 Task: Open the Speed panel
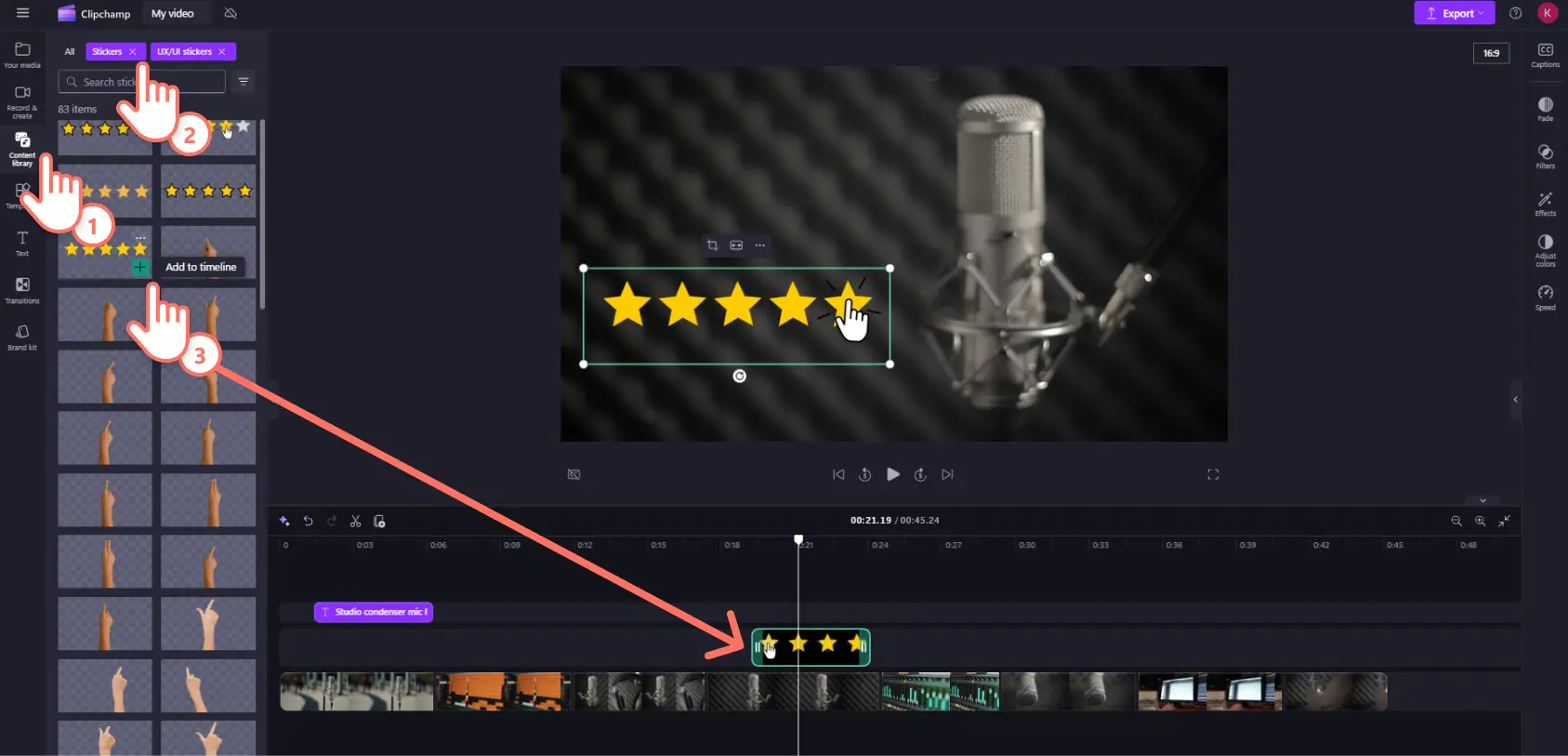pos(1545,297)
